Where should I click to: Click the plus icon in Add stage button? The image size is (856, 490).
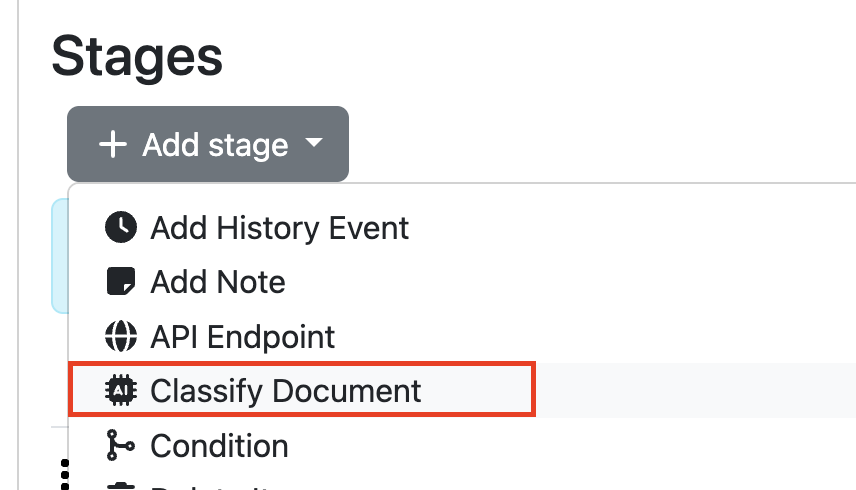pyautogui.click(x=113, y=145)
